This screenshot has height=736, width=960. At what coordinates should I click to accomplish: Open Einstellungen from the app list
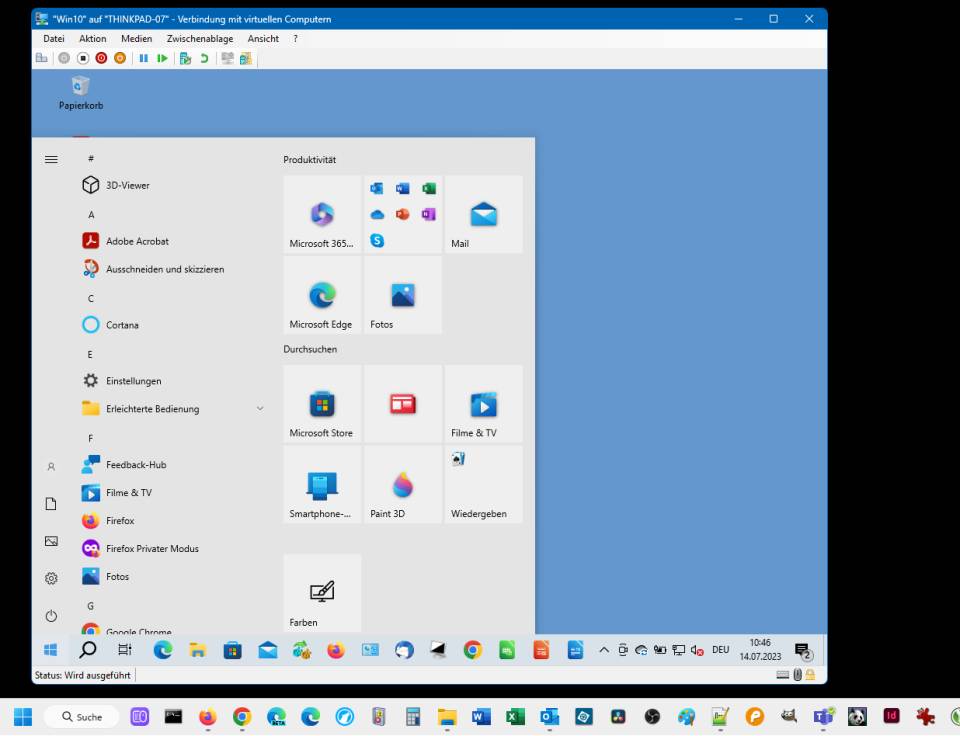click(133, 381)
